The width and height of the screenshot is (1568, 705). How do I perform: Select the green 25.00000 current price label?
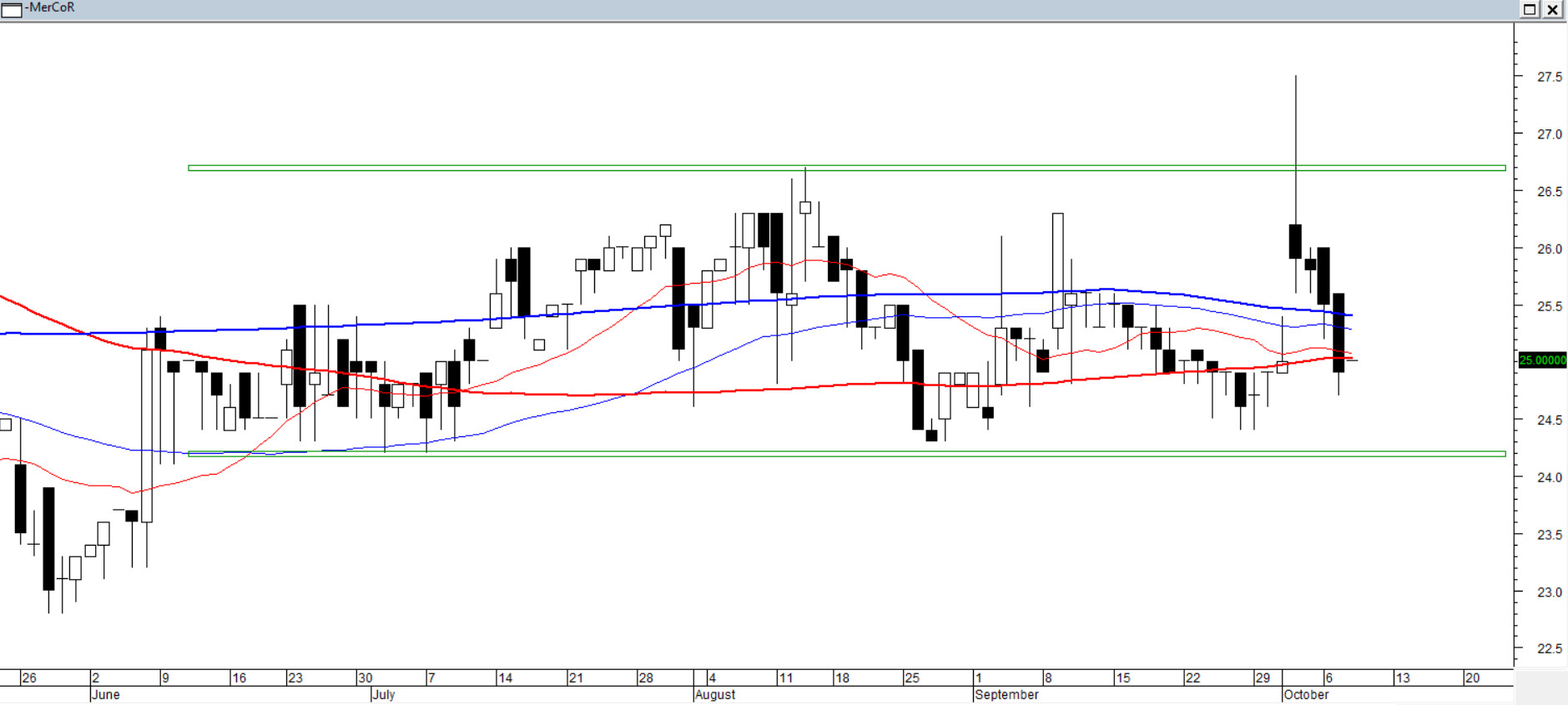1542,360
